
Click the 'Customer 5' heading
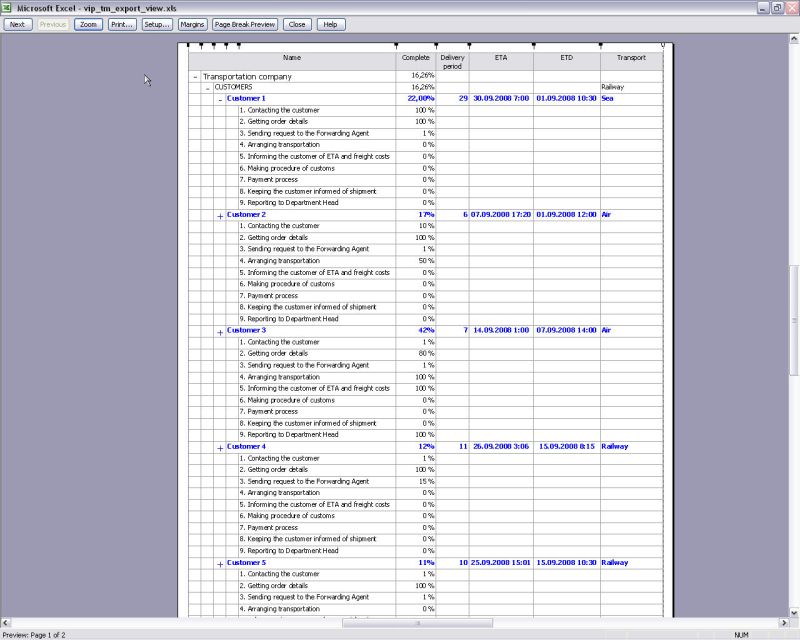246,562
